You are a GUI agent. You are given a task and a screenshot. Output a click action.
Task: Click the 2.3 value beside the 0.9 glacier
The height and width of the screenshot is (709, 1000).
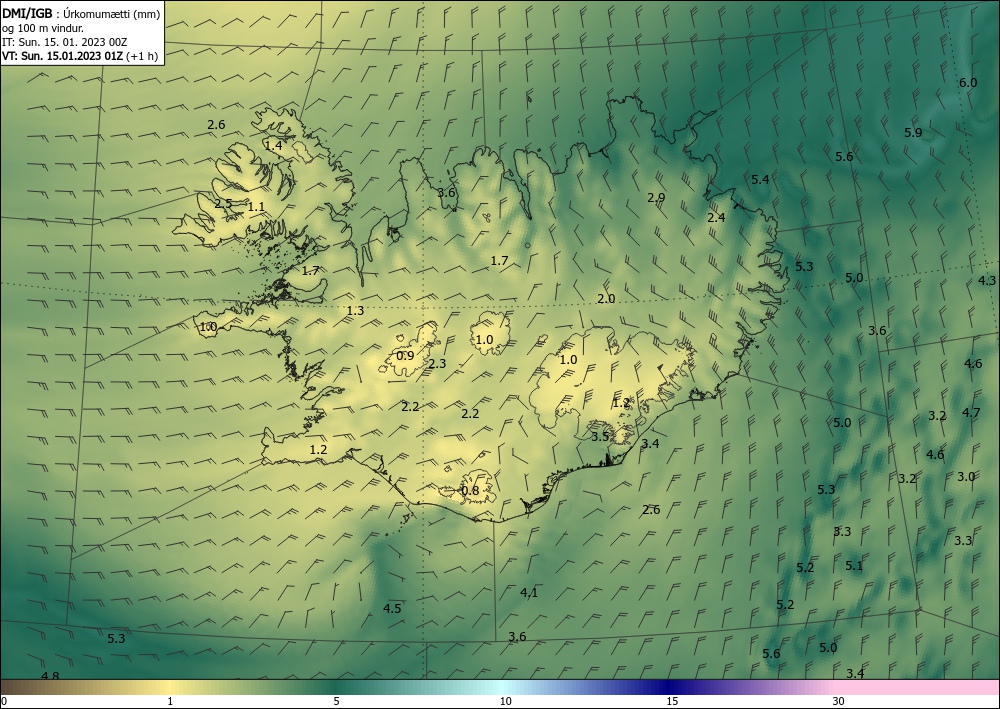[437, 364]
